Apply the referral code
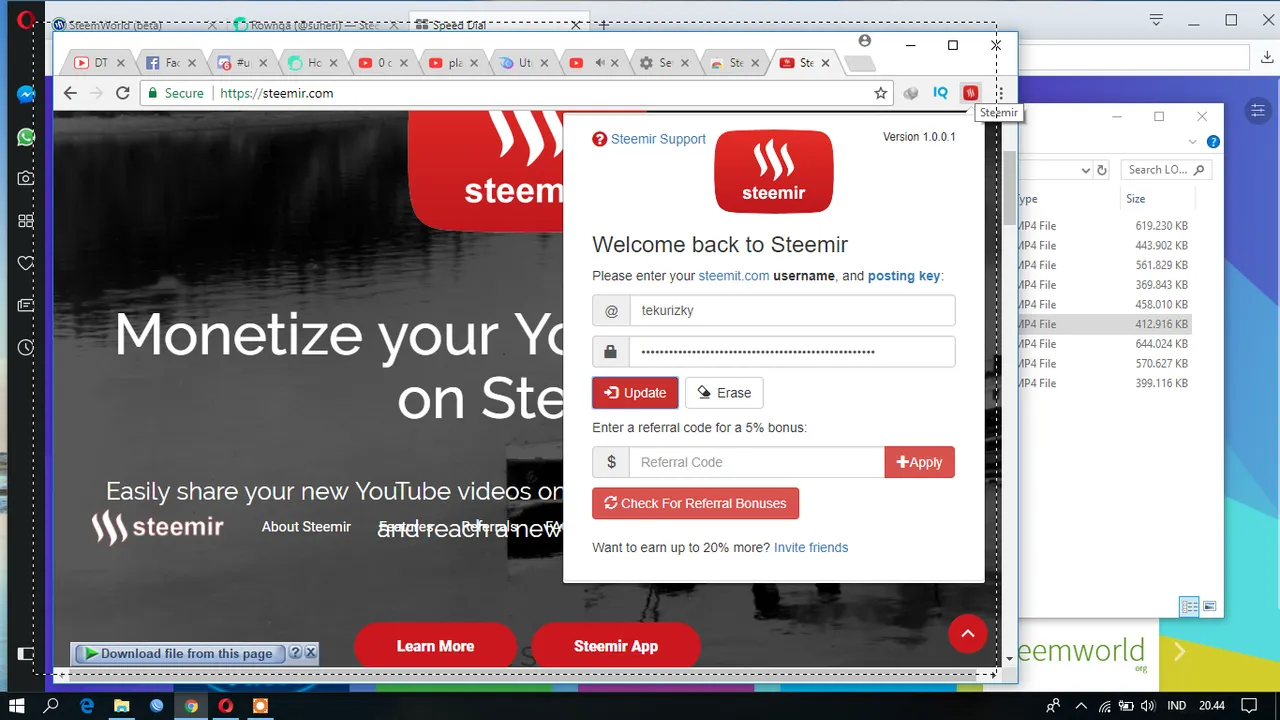 coord(920,462)
